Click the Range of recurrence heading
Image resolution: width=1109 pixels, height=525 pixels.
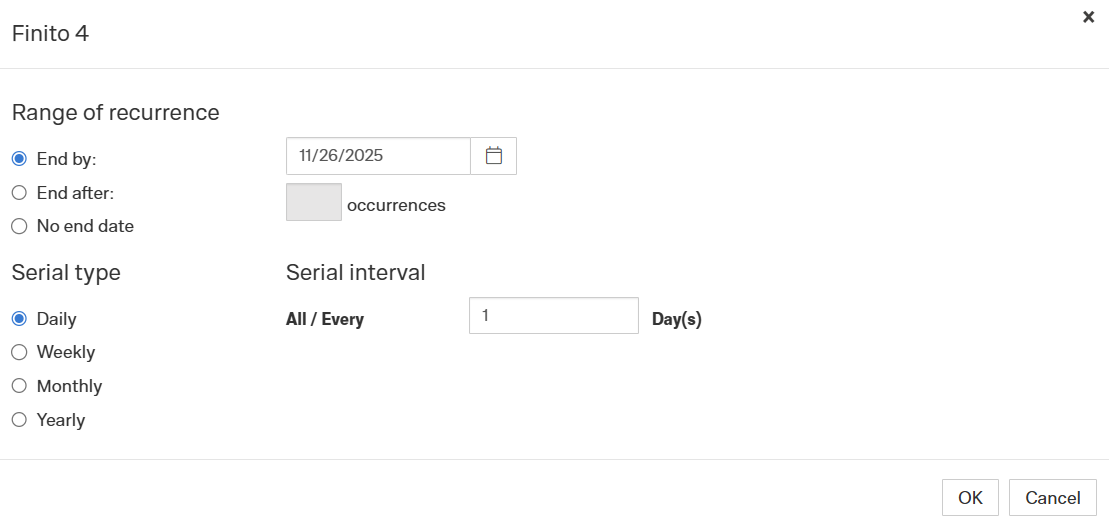point(115,113)
